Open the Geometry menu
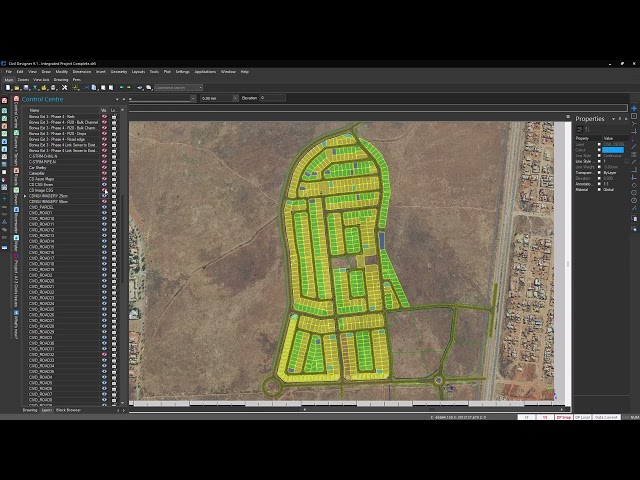Image resolution: width=640 pixels, height=480 pixels. click(x=119, y=72)
